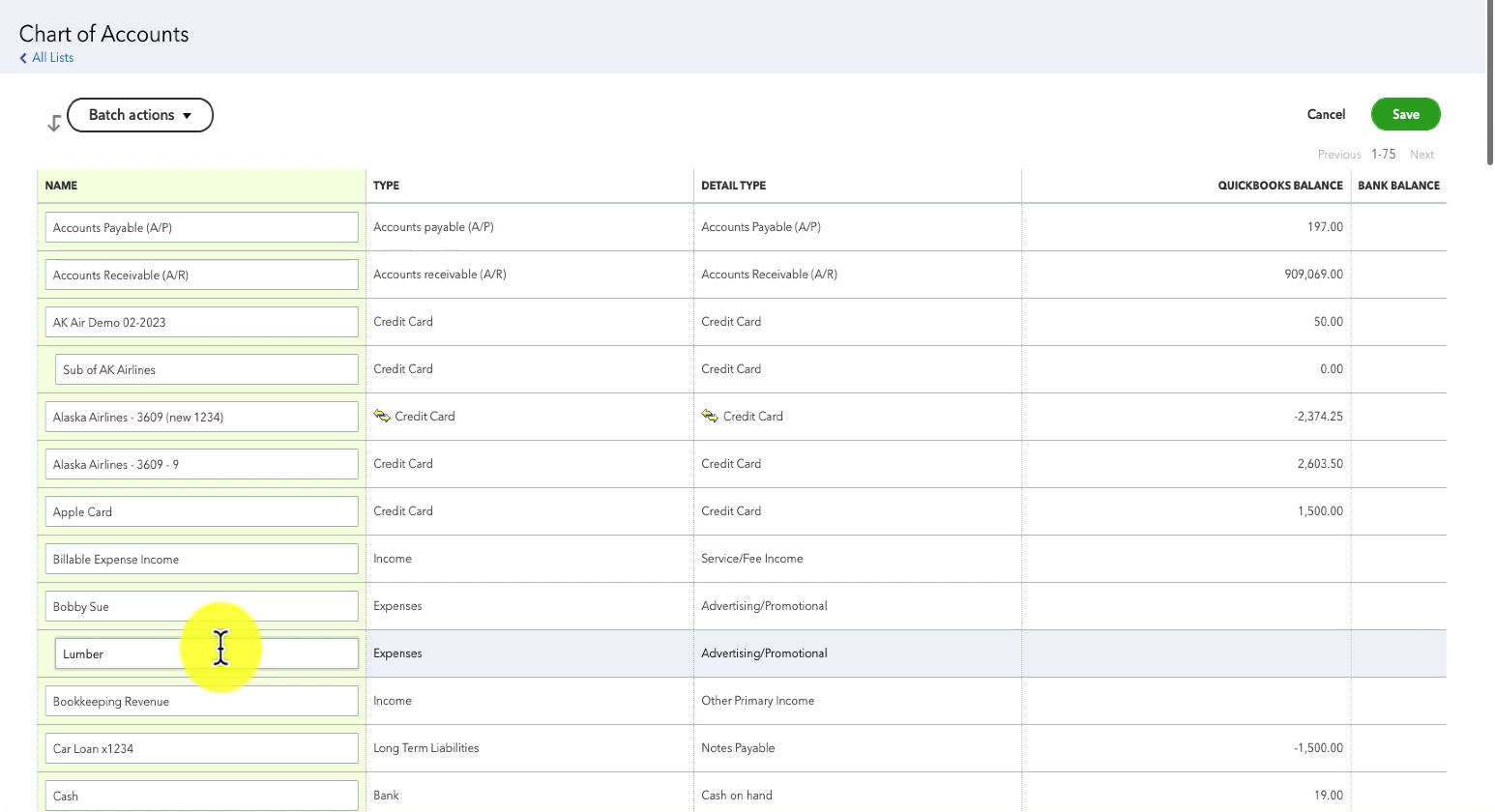Go to the Previous page of accounts
The height and width of the screenshot is (812, 1495).
pyautogui.click(x=1339, y=155)
